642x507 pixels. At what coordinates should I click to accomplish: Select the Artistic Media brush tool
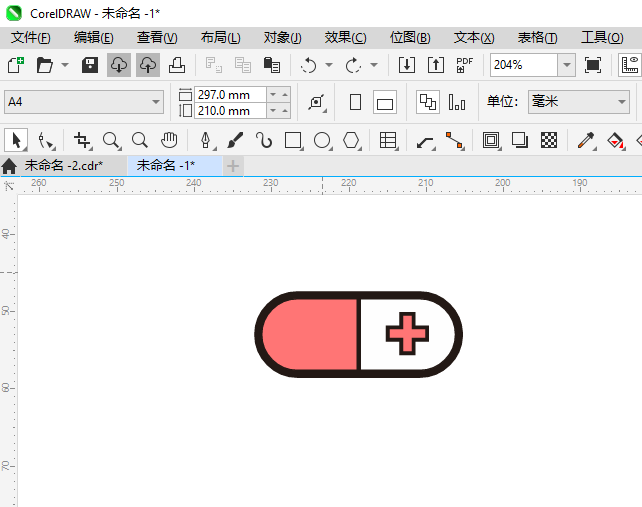tap(235, 140)
